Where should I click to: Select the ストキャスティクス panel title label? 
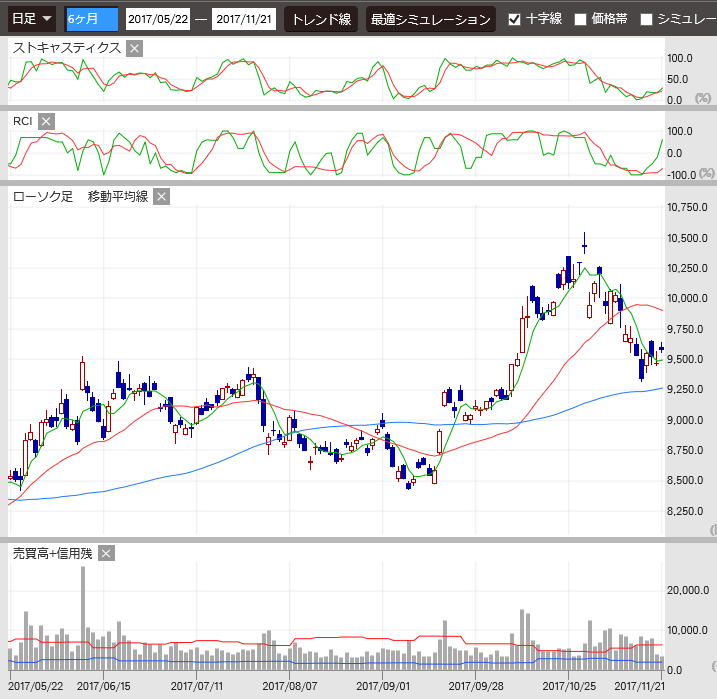pos(66,48)
